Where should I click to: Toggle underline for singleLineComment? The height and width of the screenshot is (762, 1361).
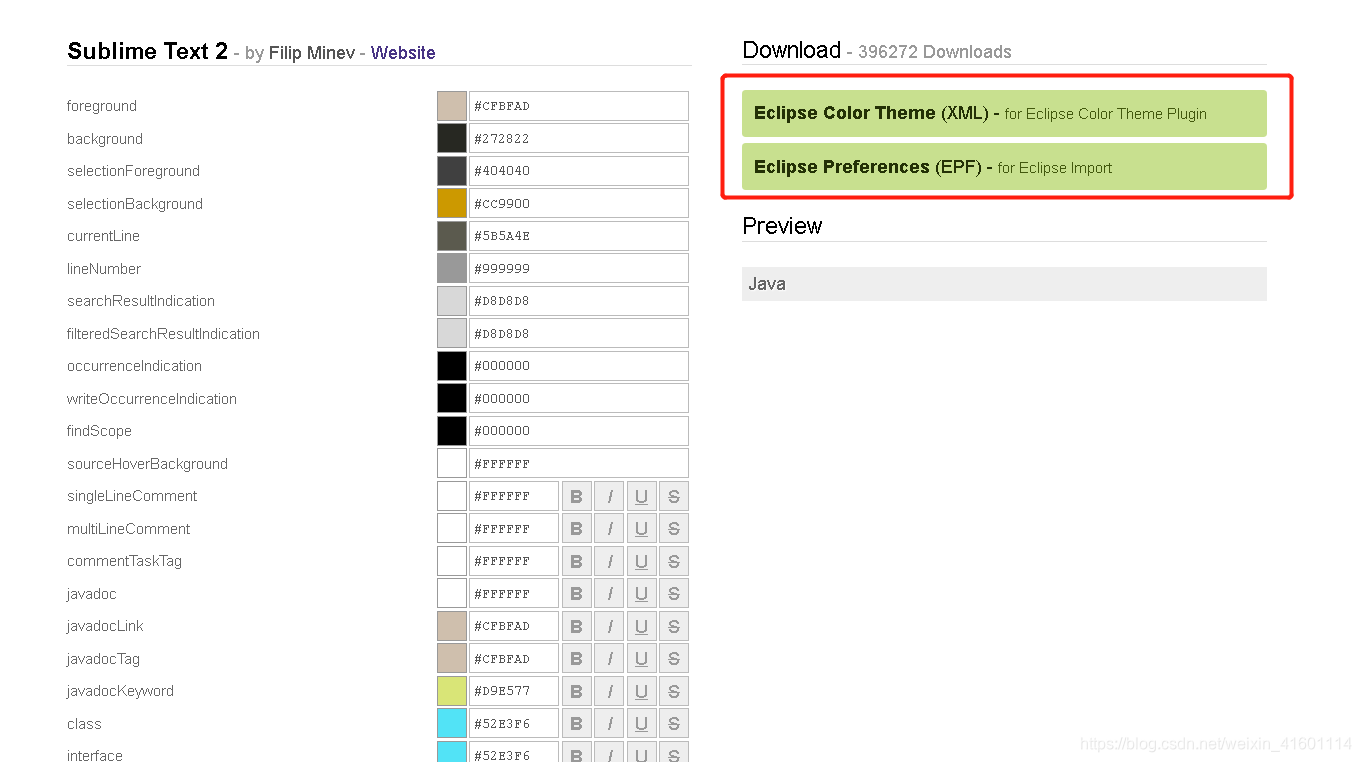click(x=641, y=496)
